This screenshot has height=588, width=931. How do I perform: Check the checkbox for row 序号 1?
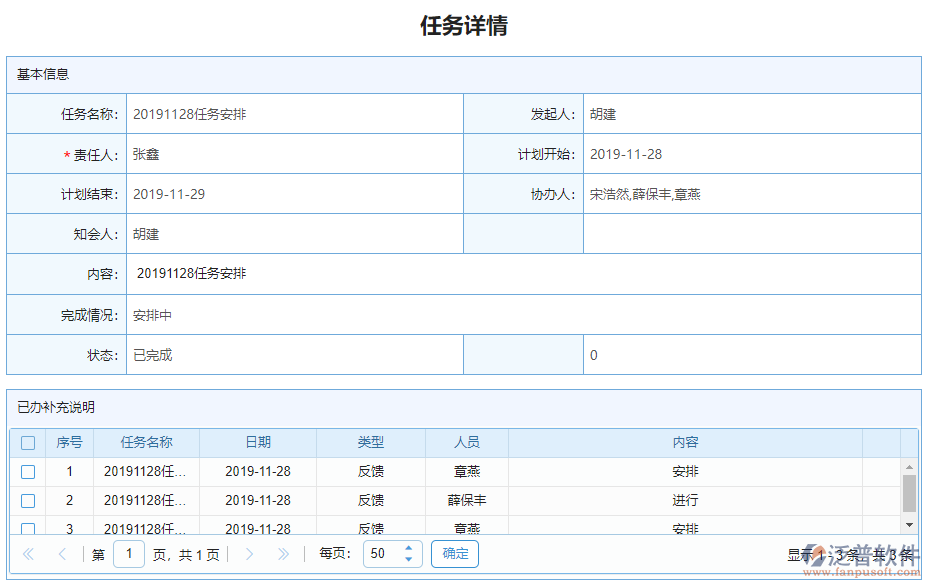pyautogui.click(x=28, y=472)
